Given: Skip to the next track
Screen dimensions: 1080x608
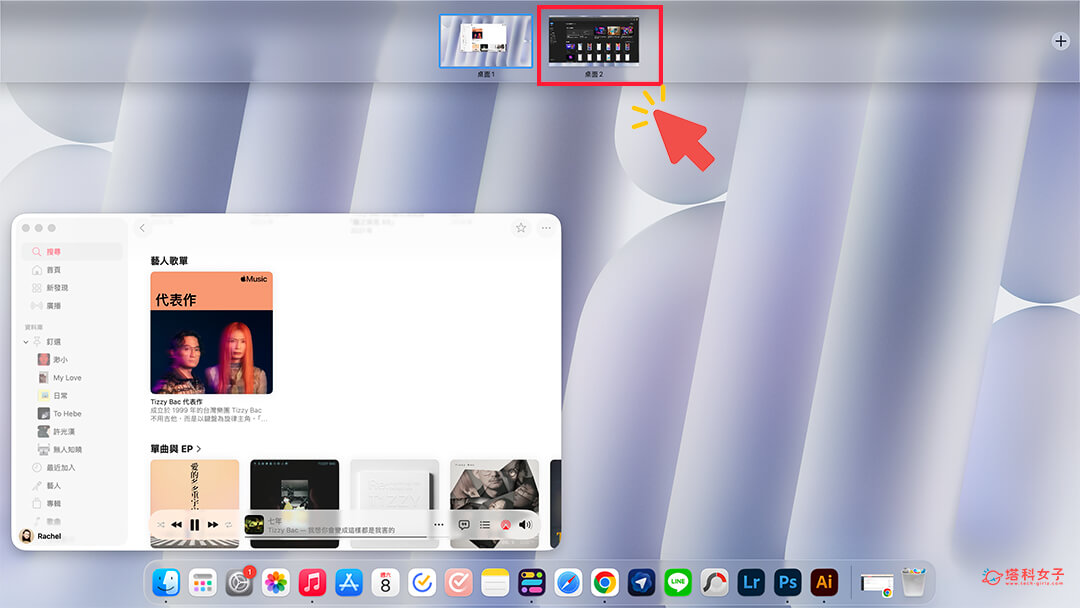Looking at the screenshot, I should pyautogui.click(x=212, y=524).
